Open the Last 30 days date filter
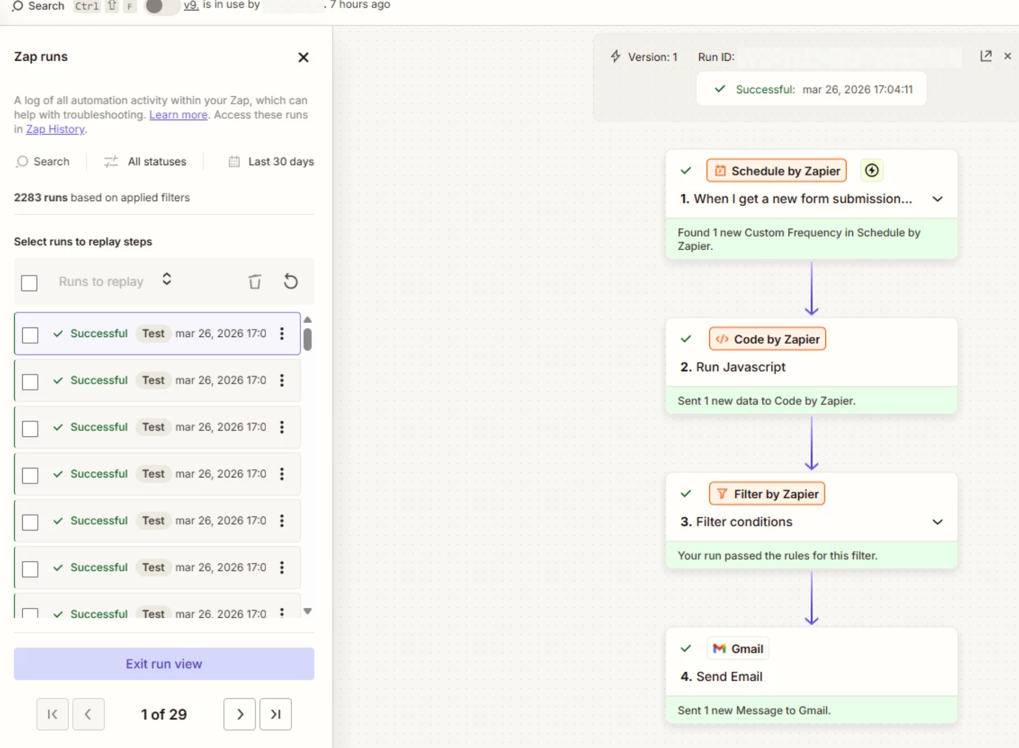This screenshot has width=1019, height=748. [271, 161]
